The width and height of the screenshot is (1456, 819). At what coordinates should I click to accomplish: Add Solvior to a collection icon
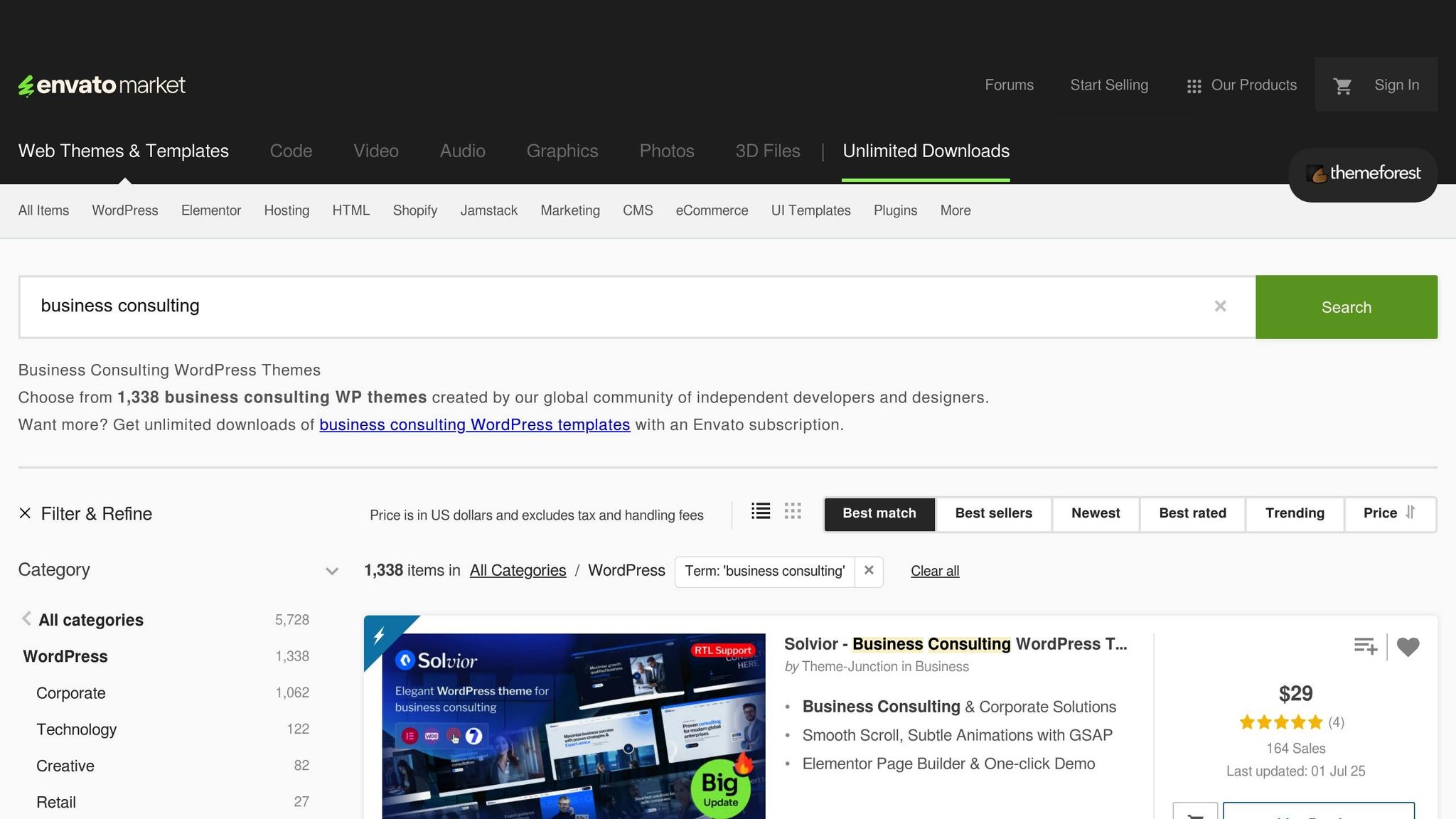click(x=1365, y=646)
